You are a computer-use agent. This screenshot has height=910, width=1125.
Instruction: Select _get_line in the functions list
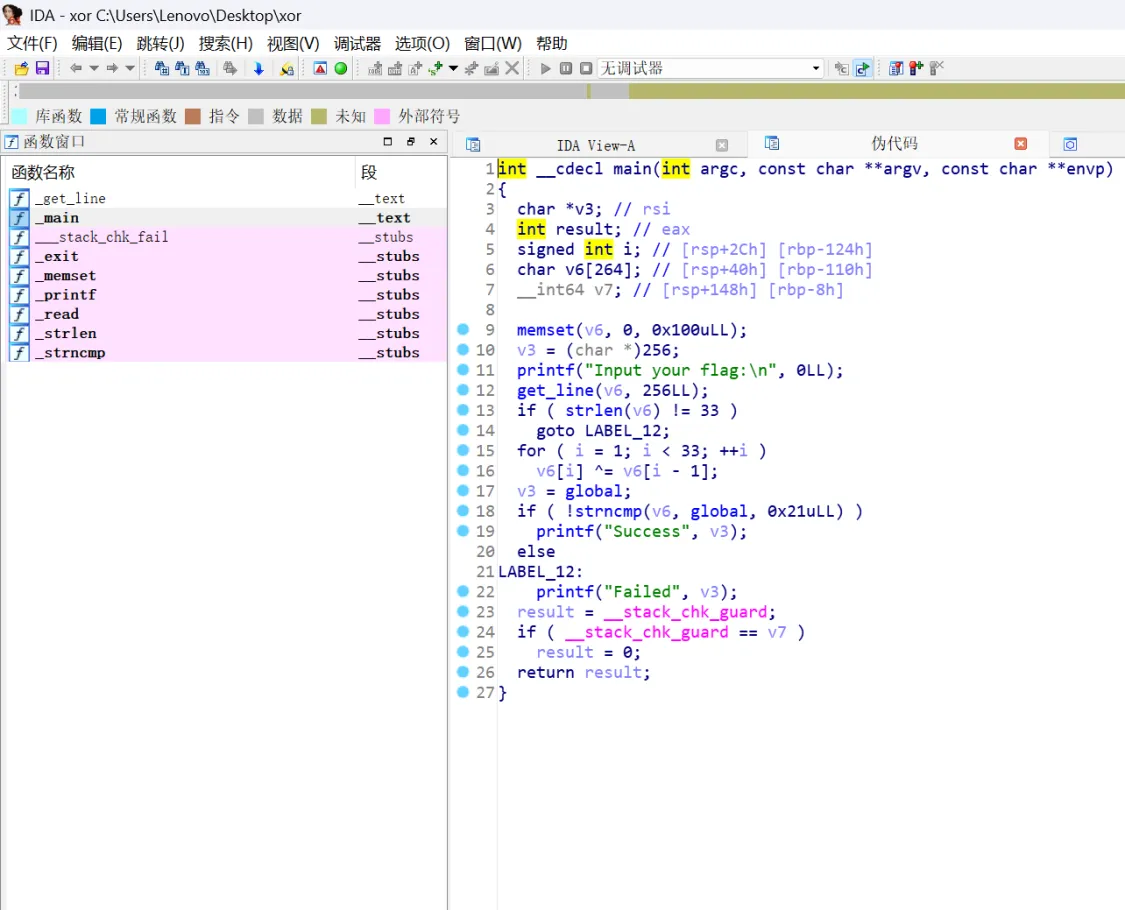point(226,198)
